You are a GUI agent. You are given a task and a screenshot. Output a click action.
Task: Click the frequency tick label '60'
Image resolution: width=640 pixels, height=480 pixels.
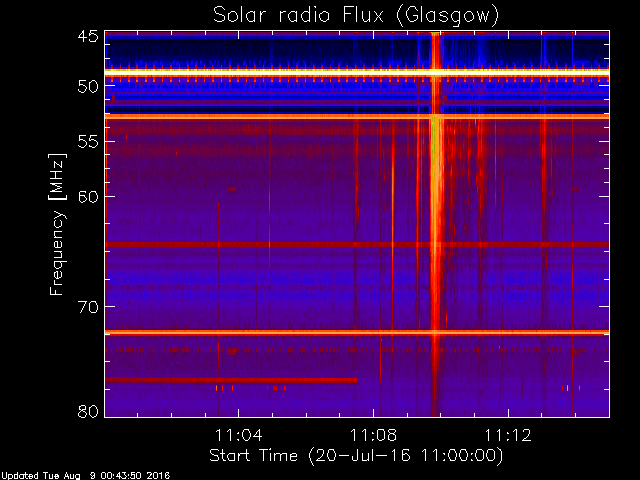[x=88, y=196]
